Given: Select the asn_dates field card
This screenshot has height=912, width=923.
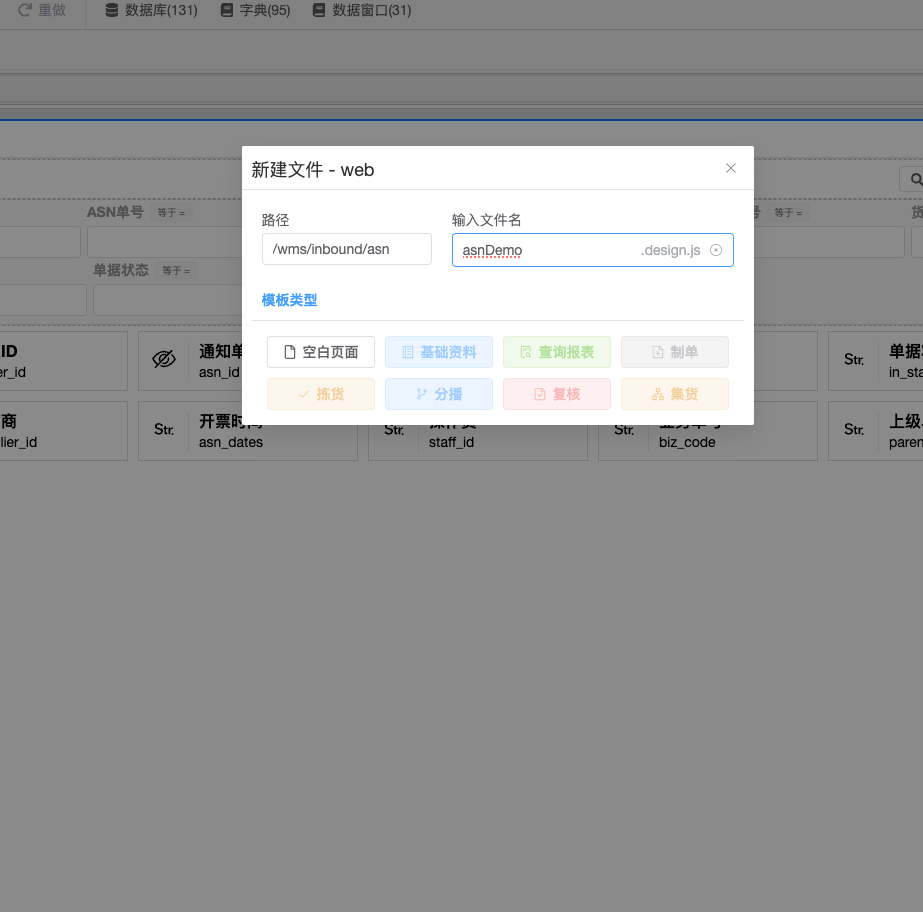Looking at the screenshot, I should pyautogui.click(x=248, y=431).
